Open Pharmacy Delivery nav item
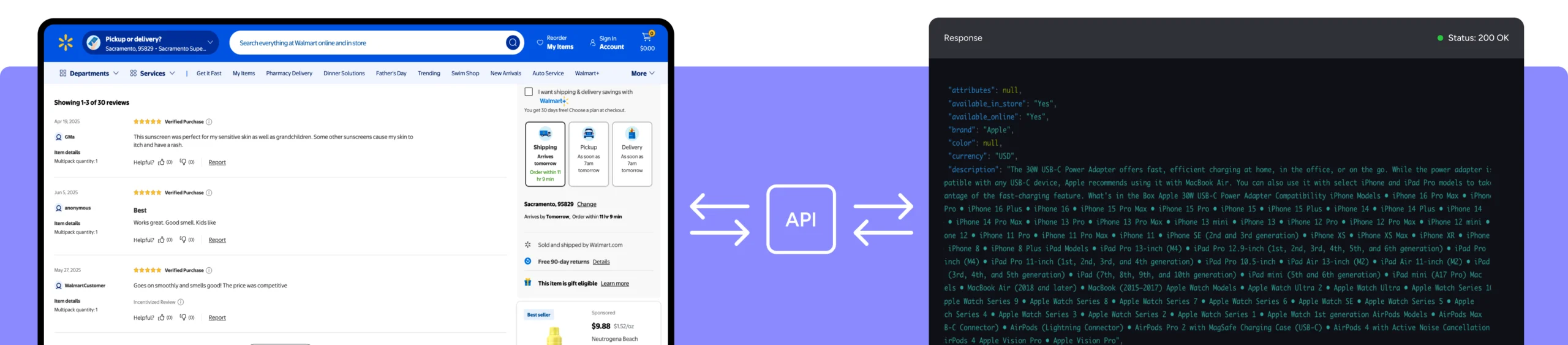The image size is (1568, 345). [x=289, y=74]
